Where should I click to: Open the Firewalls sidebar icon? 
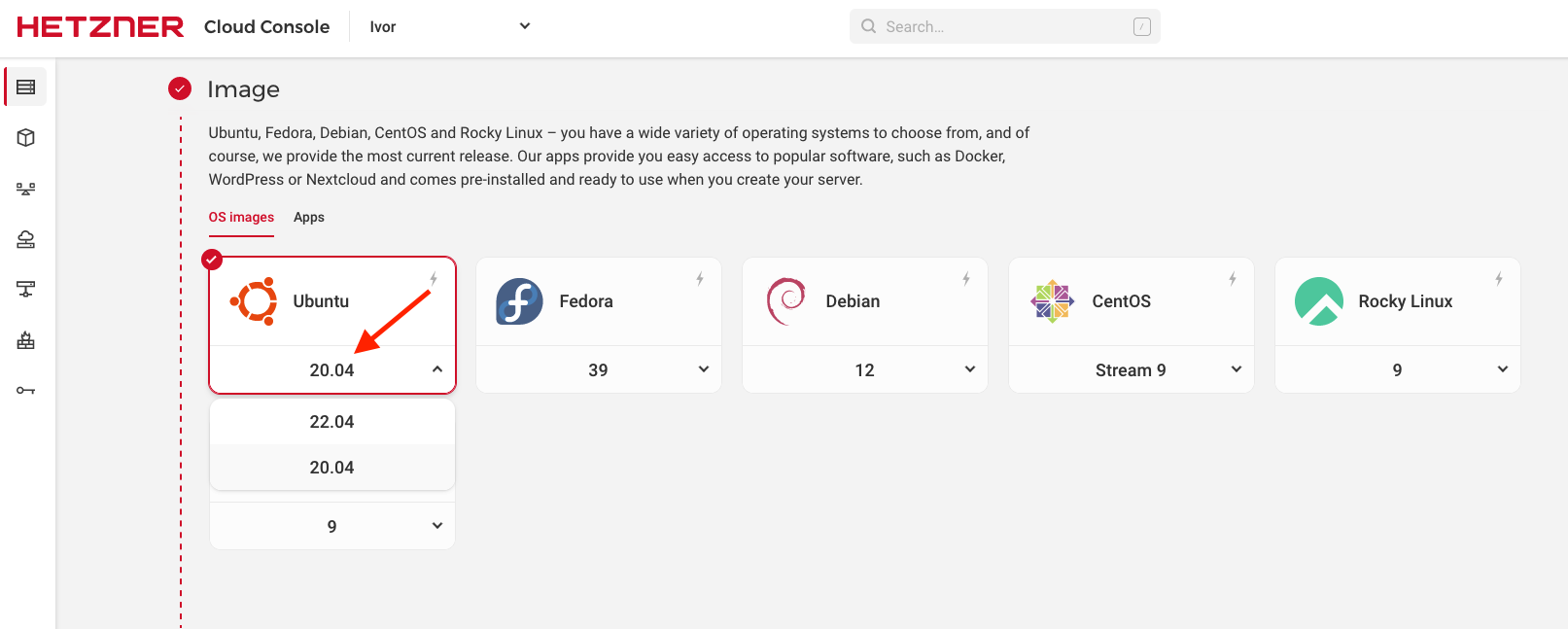click(x=26, y=340)
